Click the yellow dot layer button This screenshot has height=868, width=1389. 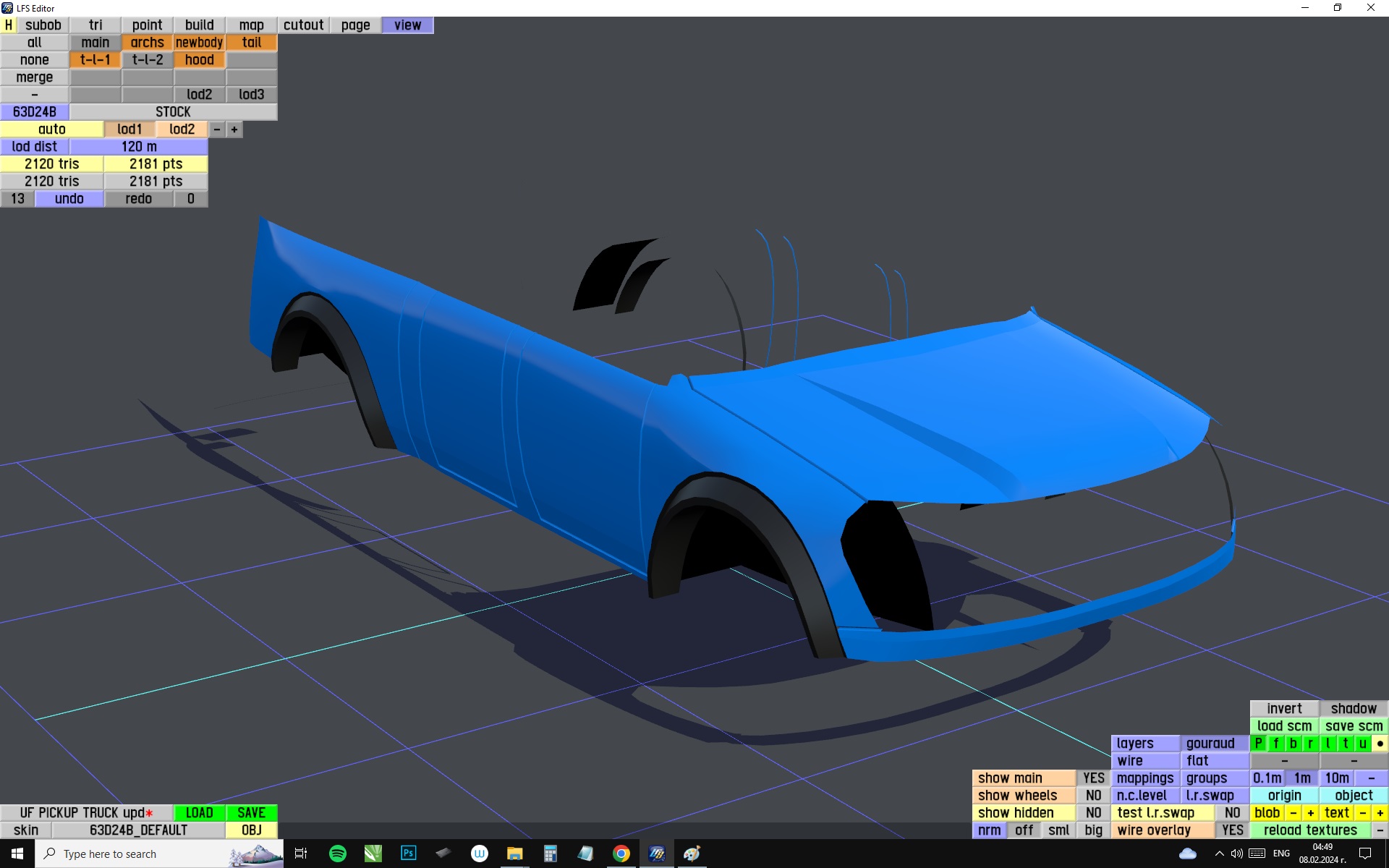(x=1380, y=744)
